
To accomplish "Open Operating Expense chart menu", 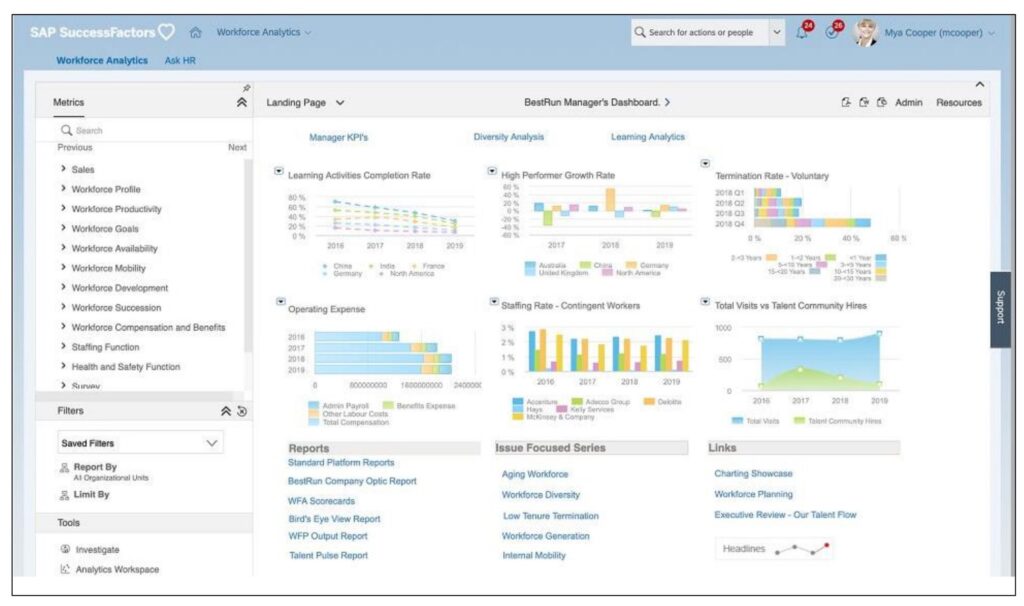I will [281, 302].
